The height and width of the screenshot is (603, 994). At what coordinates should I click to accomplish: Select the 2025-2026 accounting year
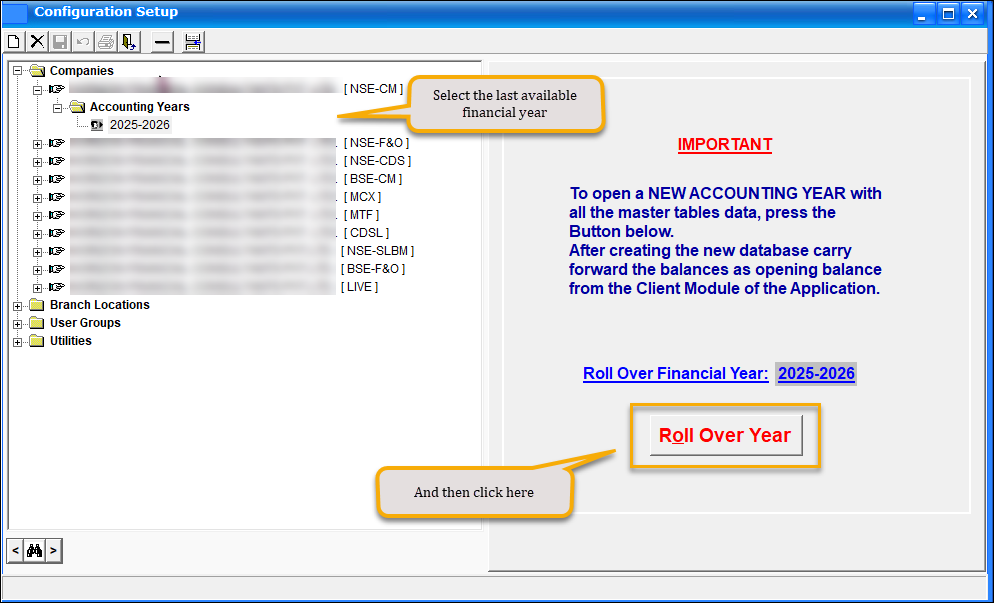click(x=139, y=125)
